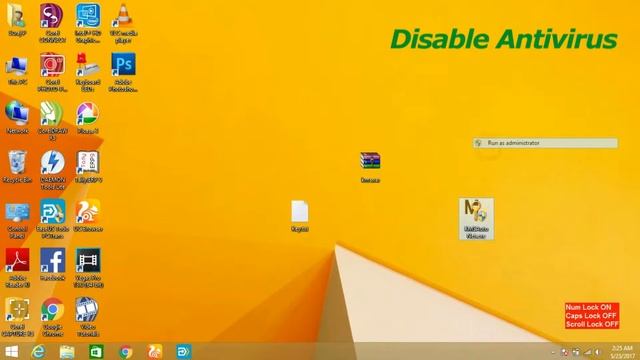This screenshot has height=360, width=640.
Task: Open the Windows Store taskbar icon
Action: point(96,351)
